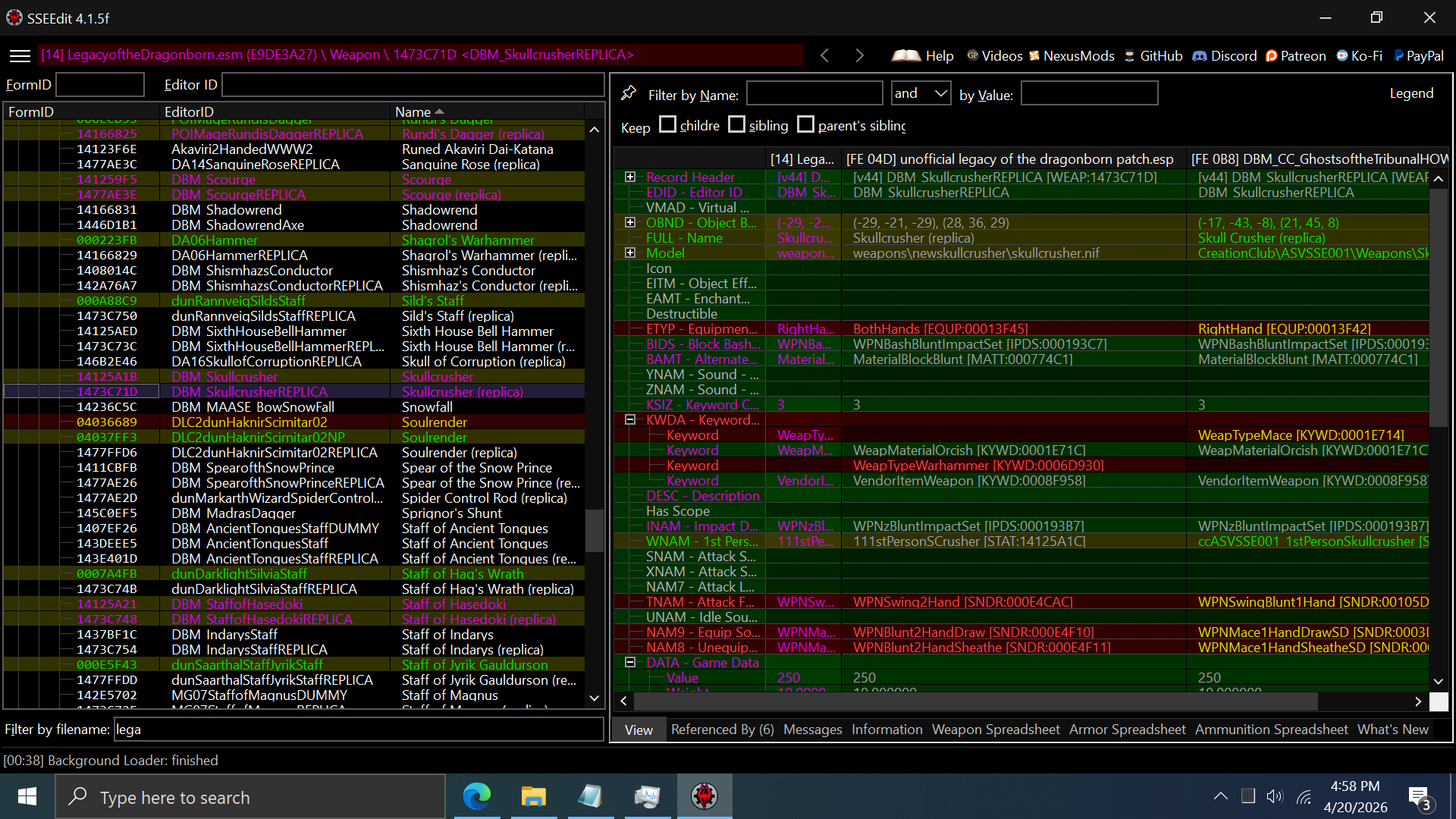Open the hamburger main menu

pos(20,56)
